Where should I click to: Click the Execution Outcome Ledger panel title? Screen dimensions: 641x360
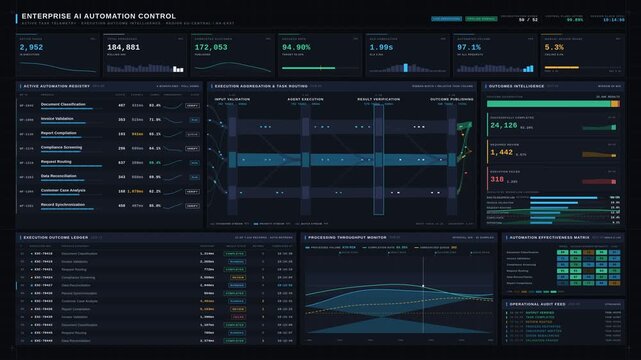[x=56, y=237]
